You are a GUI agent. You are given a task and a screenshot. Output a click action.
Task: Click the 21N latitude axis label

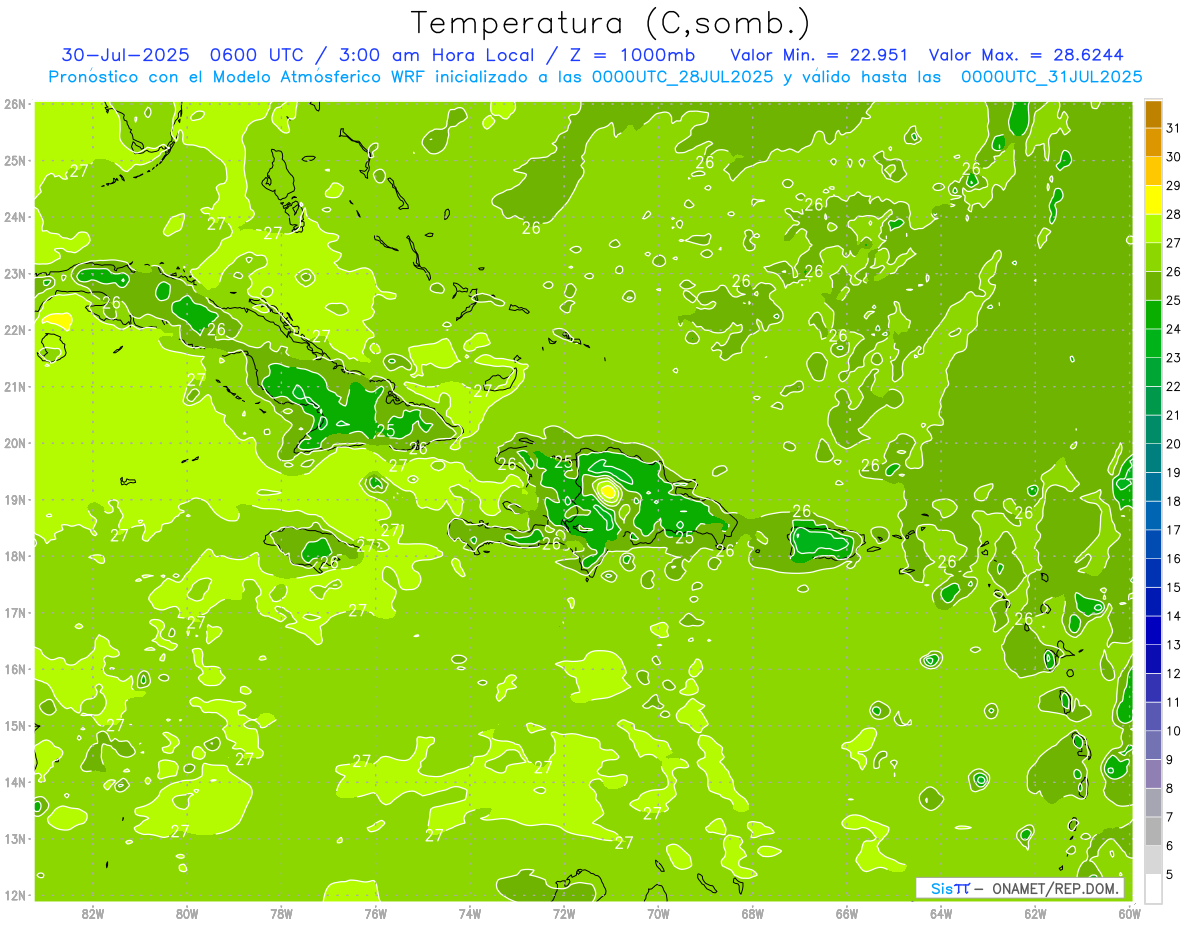(x=15, y=386)
